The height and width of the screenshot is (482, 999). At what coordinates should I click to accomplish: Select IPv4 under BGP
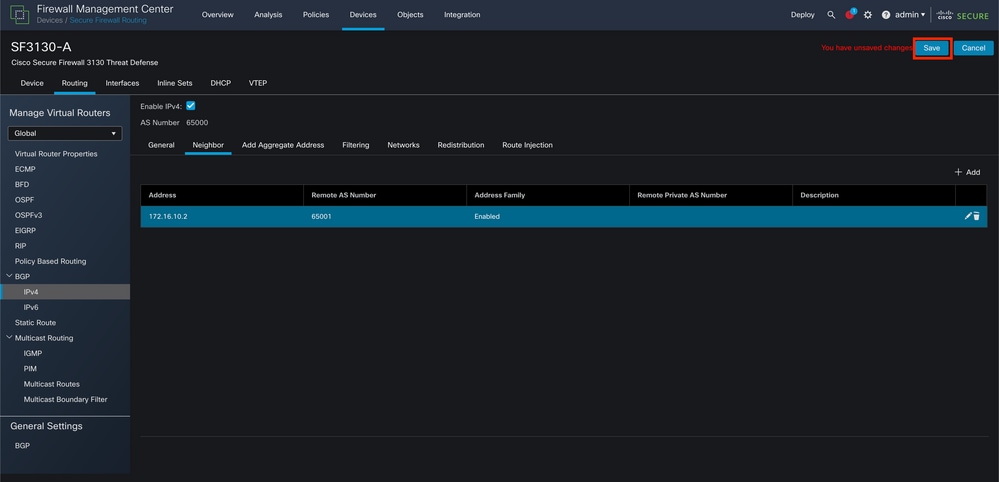point(65,292)
